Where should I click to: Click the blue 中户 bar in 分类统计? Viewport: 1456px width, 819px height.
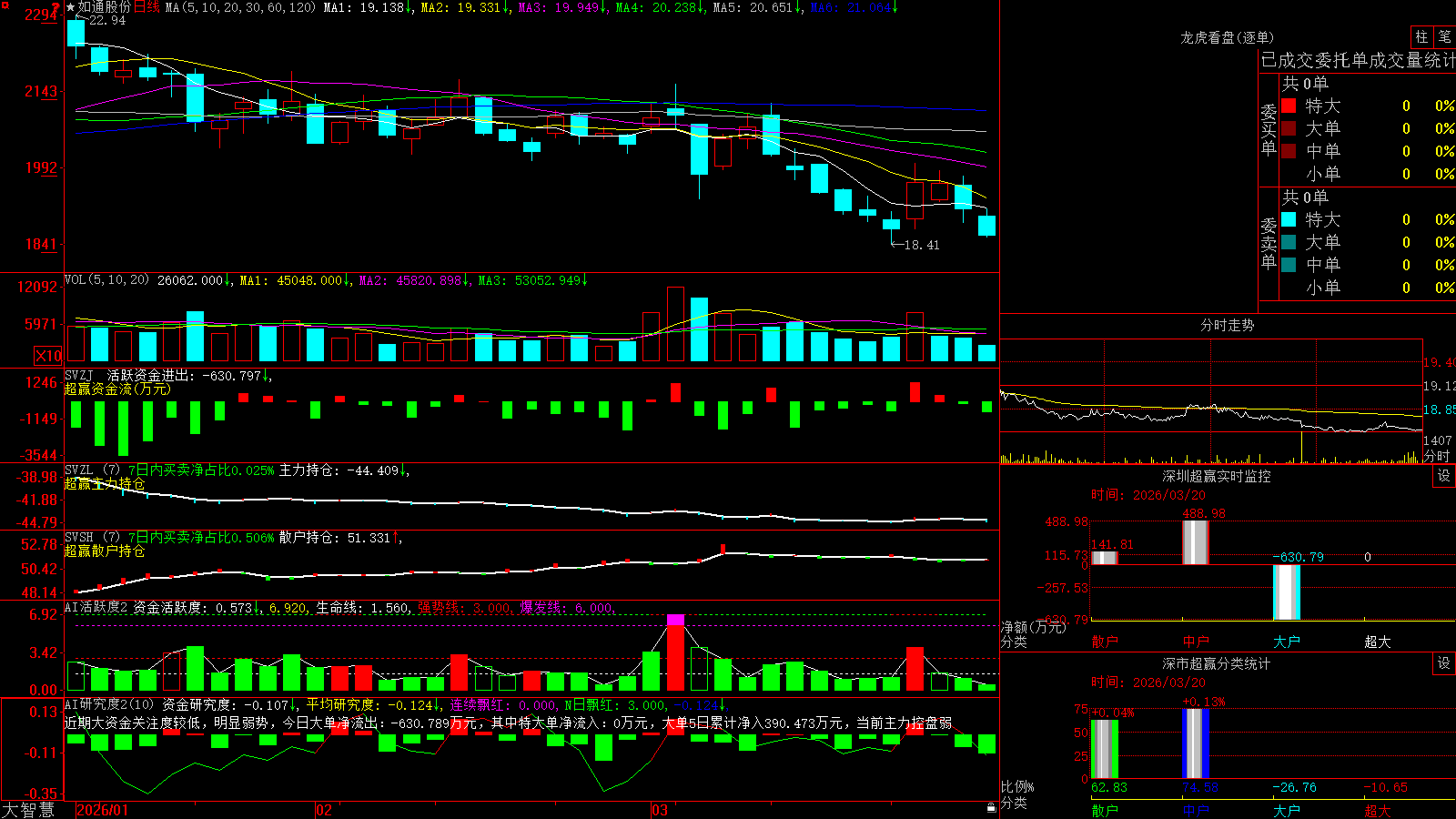click(x=1195, y=743)
